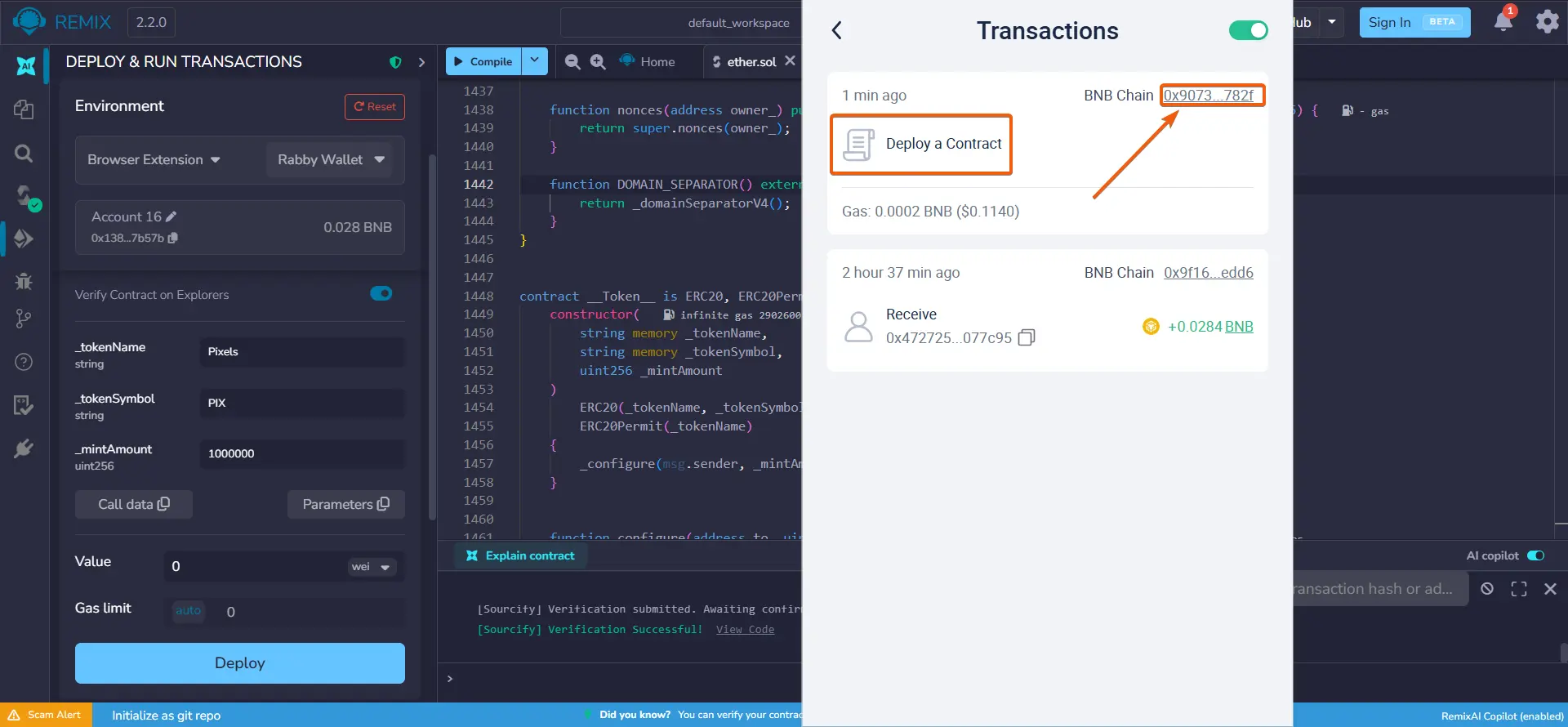Expand the Compile button dropdown arrow
This screenshot has width=1568, height=727.
535,61
